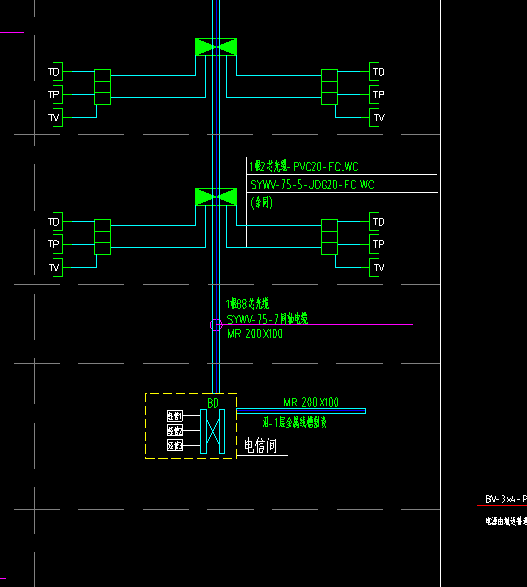The width and height of the screenshot is (527, 587).
Task: Select the lower floor green distribution box symbol
Action: pyautogui.click(x=216, y=197)
